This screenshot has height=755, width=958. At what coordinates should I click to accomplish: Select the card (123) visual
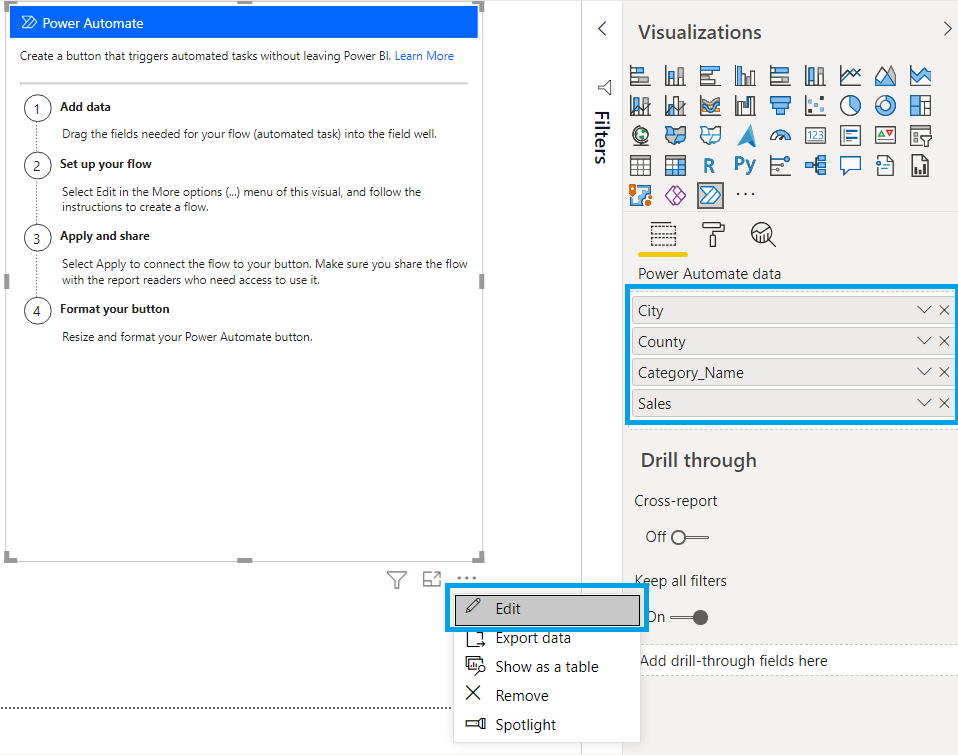pos(815,135)
